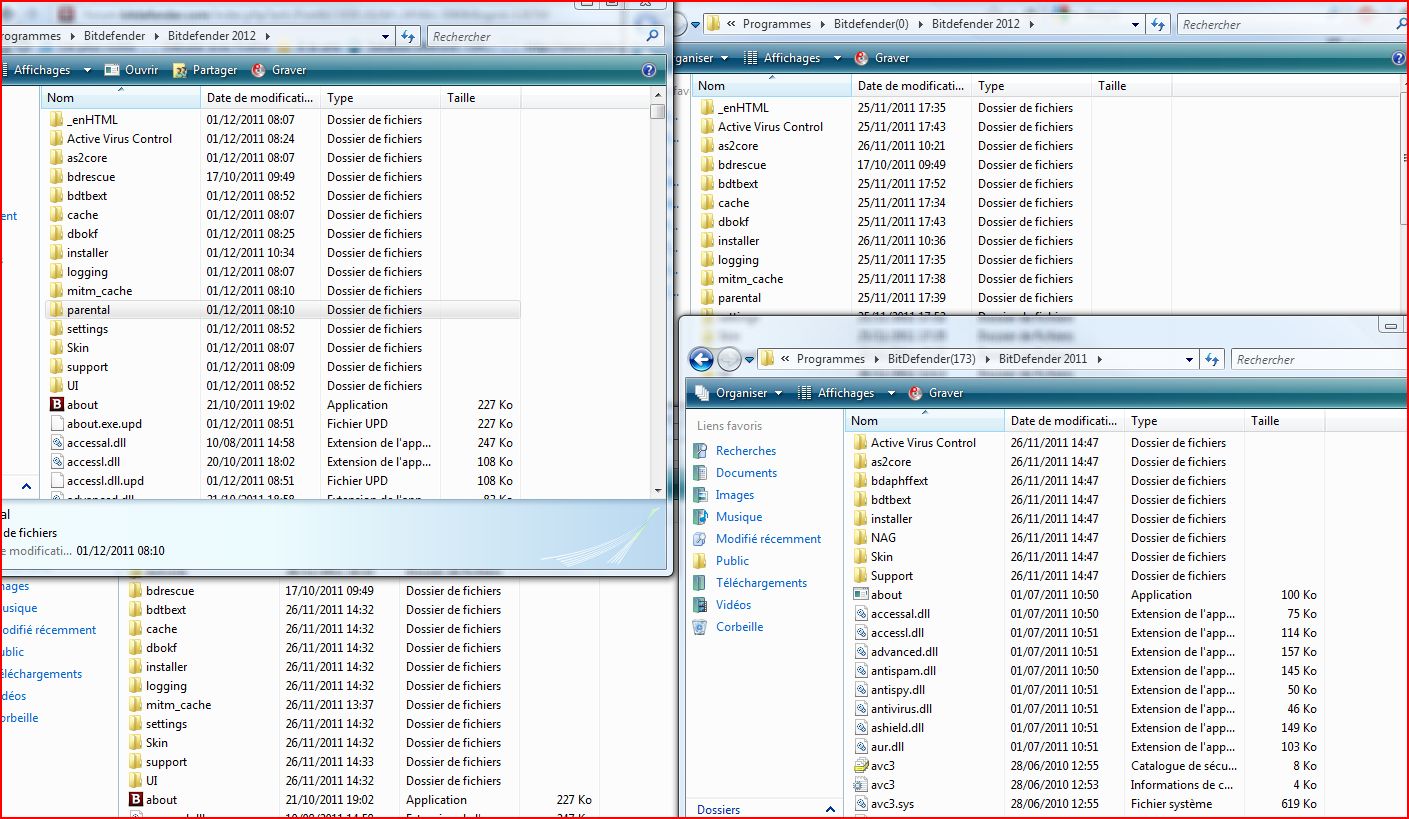Sort by Type column in Bitdefender(0) window
This screenshot has width=1409, height=819.
1031,86
